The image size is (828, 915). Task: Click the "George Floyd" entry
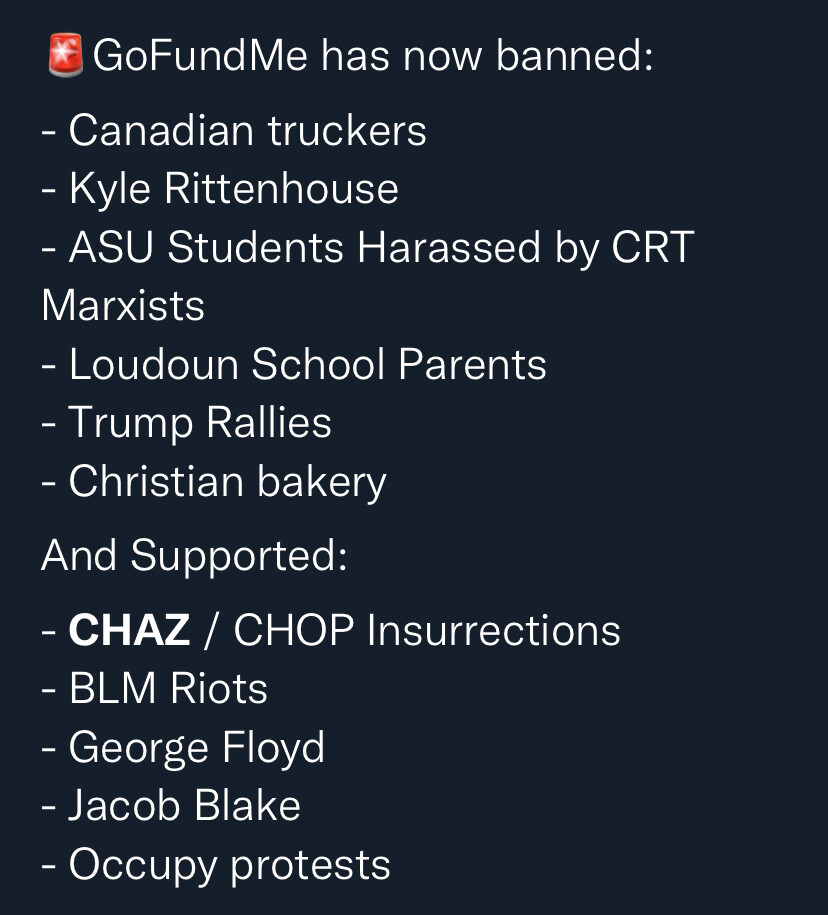coord(196,748)
